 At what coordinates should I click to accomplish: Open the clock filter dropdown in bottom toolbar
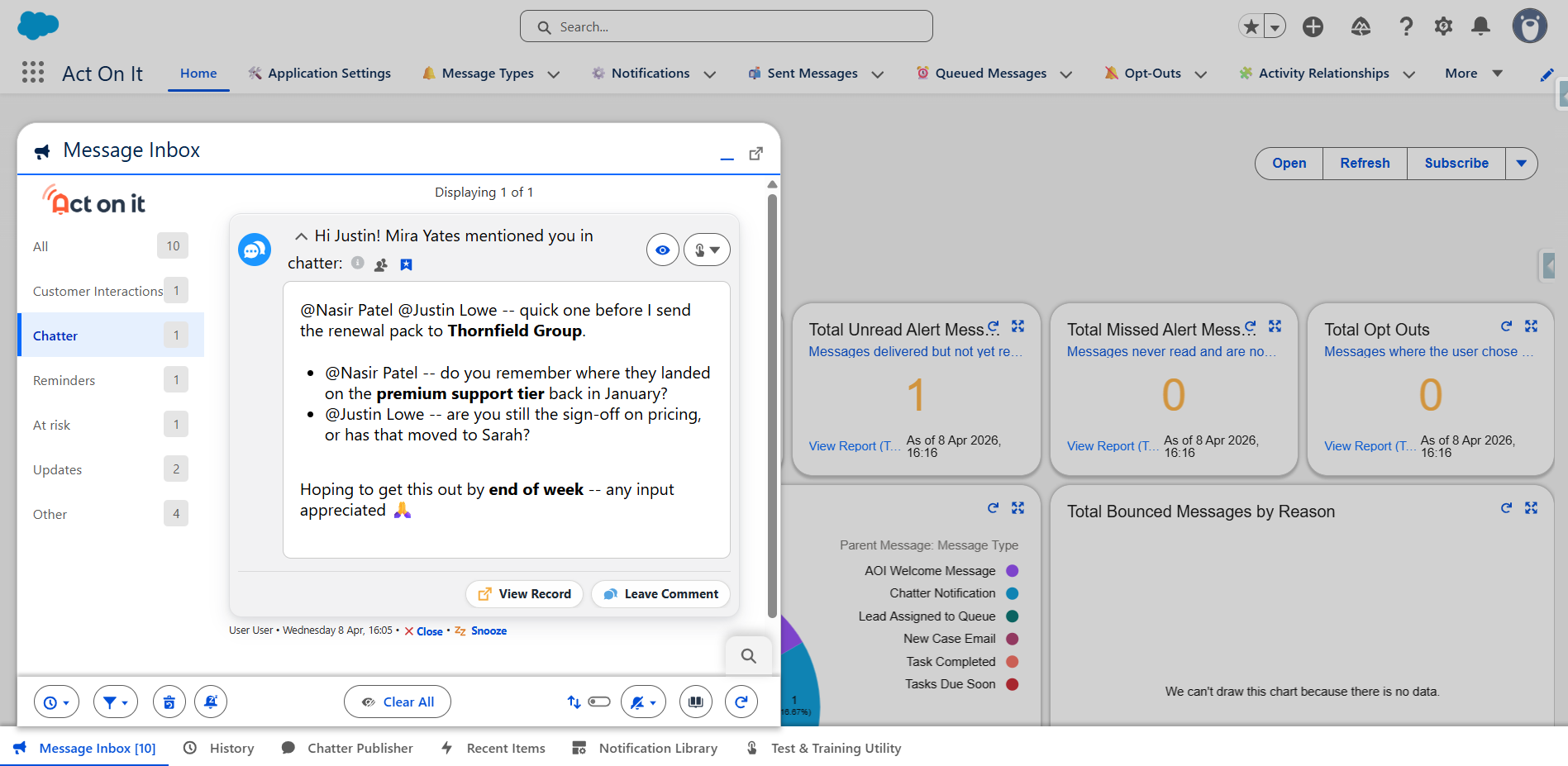tap(56, 702)
